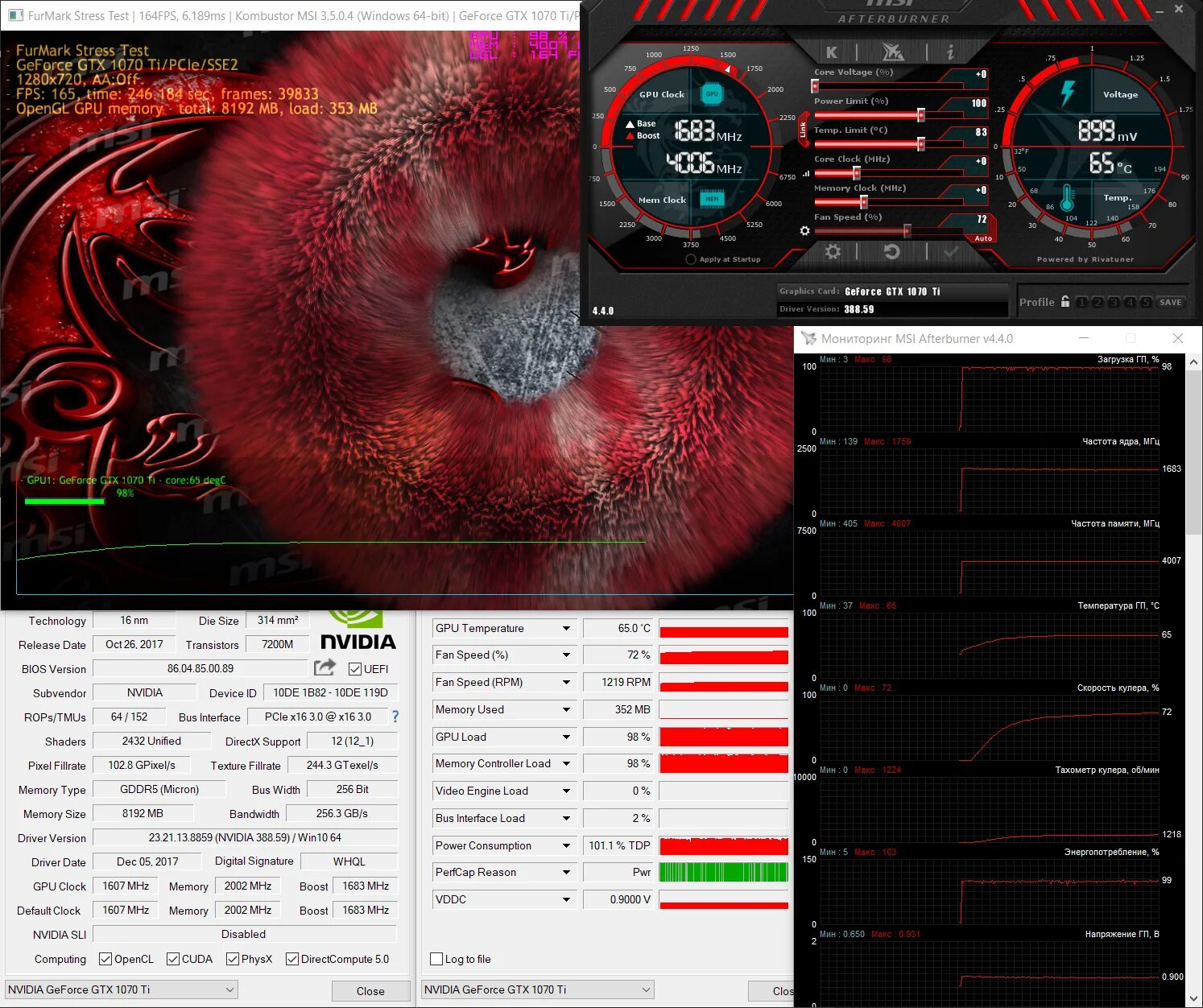Toggle the OpenCL checkbox
1203x1008 pixels.
[x=105, y=959]
